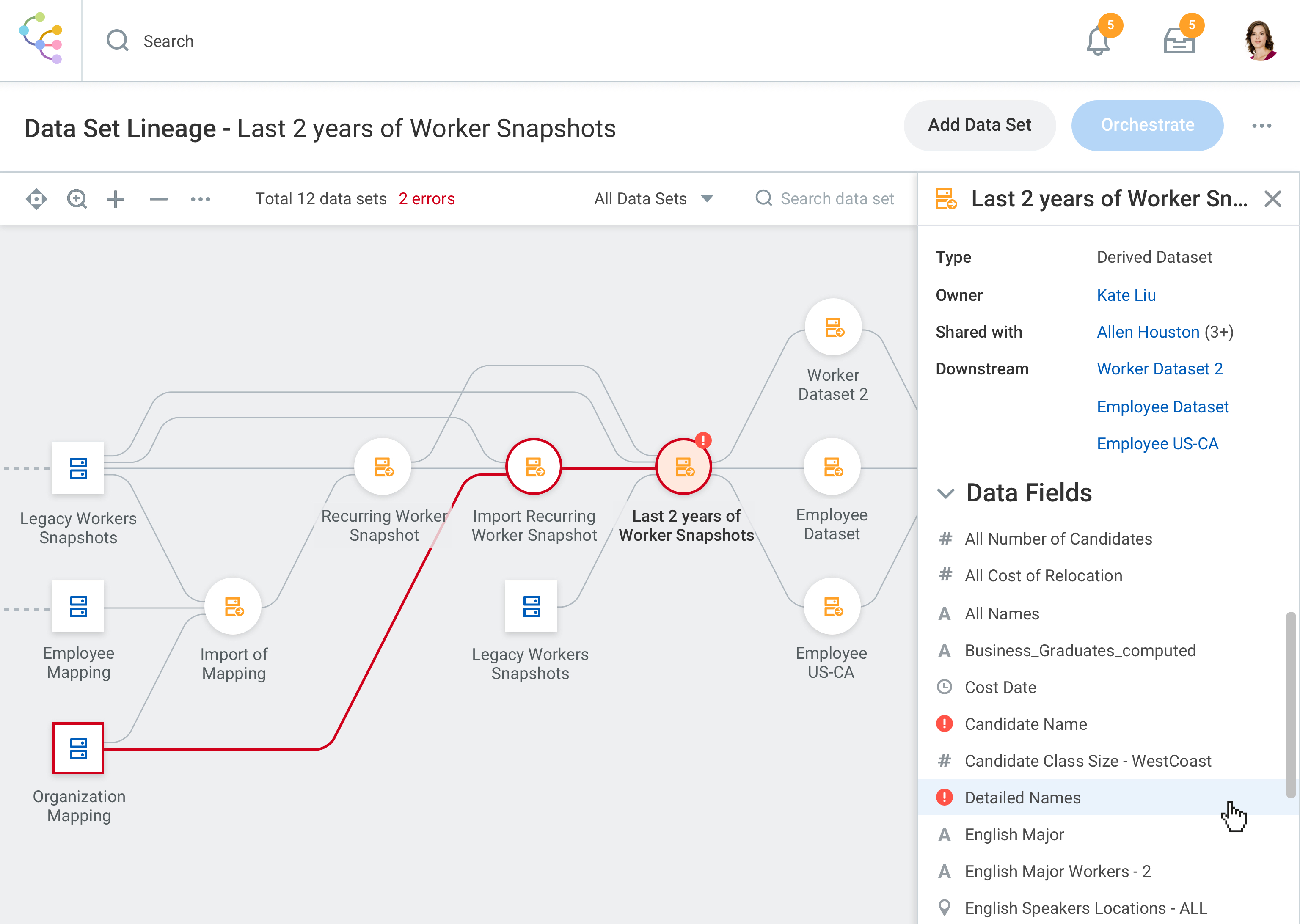Open canvas toolbar more options ellipsis
Screen dimensions: 1300x924
pos(200,199)
